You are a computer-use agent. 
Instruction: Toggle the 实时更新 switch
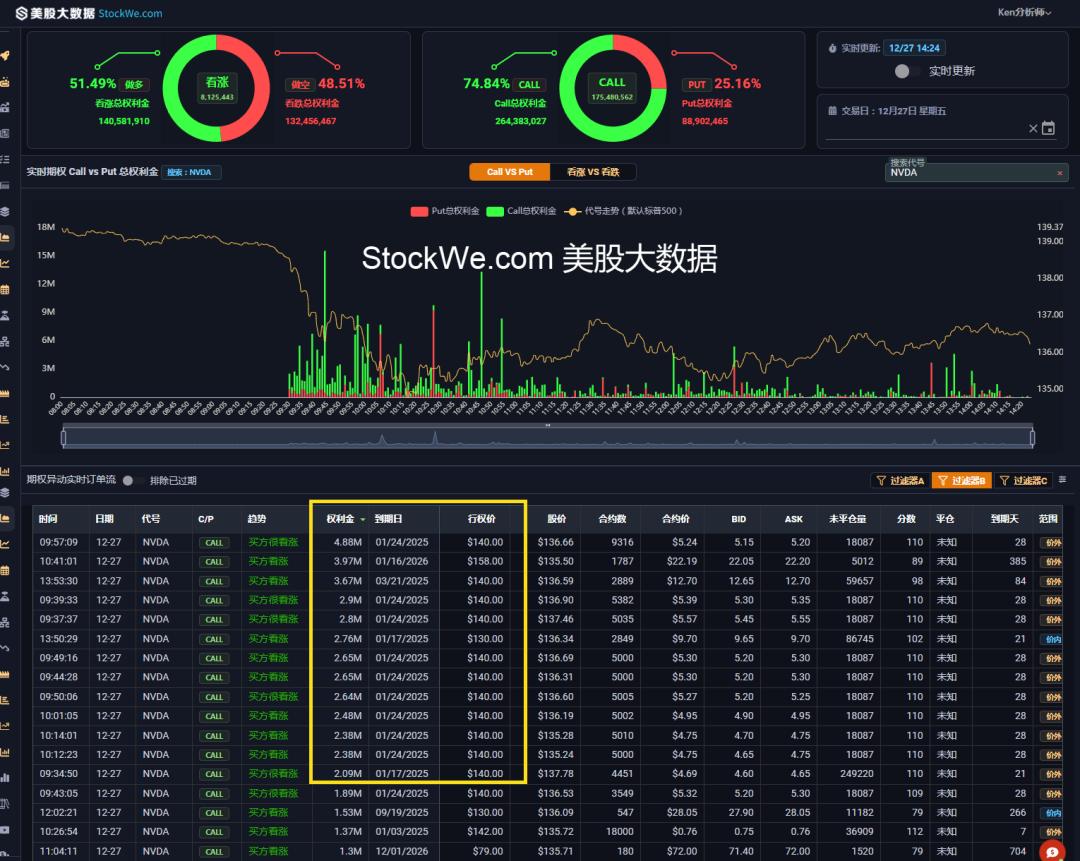click(x=906, y=71)
